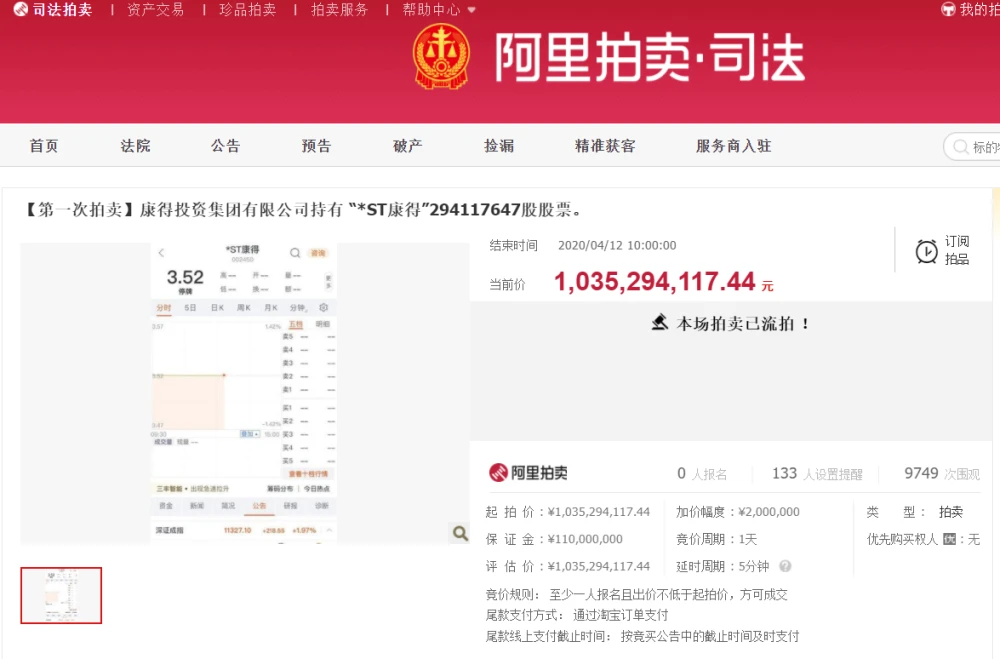Viewport: 1000px width, 659px height.
Task: Click the 133 人设置提醒 counter
Action: click(x=817, y=473)
